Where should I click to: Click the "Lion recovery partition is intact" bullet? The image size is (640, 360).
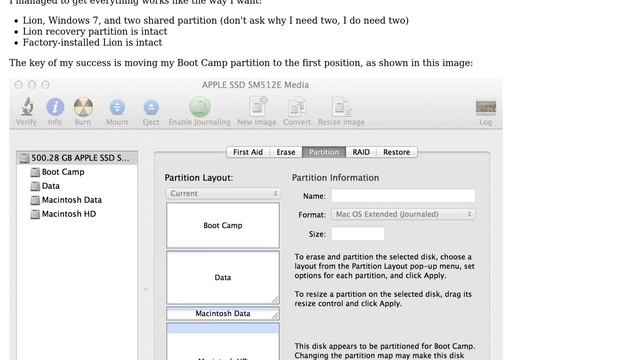[x=95, y=31]
